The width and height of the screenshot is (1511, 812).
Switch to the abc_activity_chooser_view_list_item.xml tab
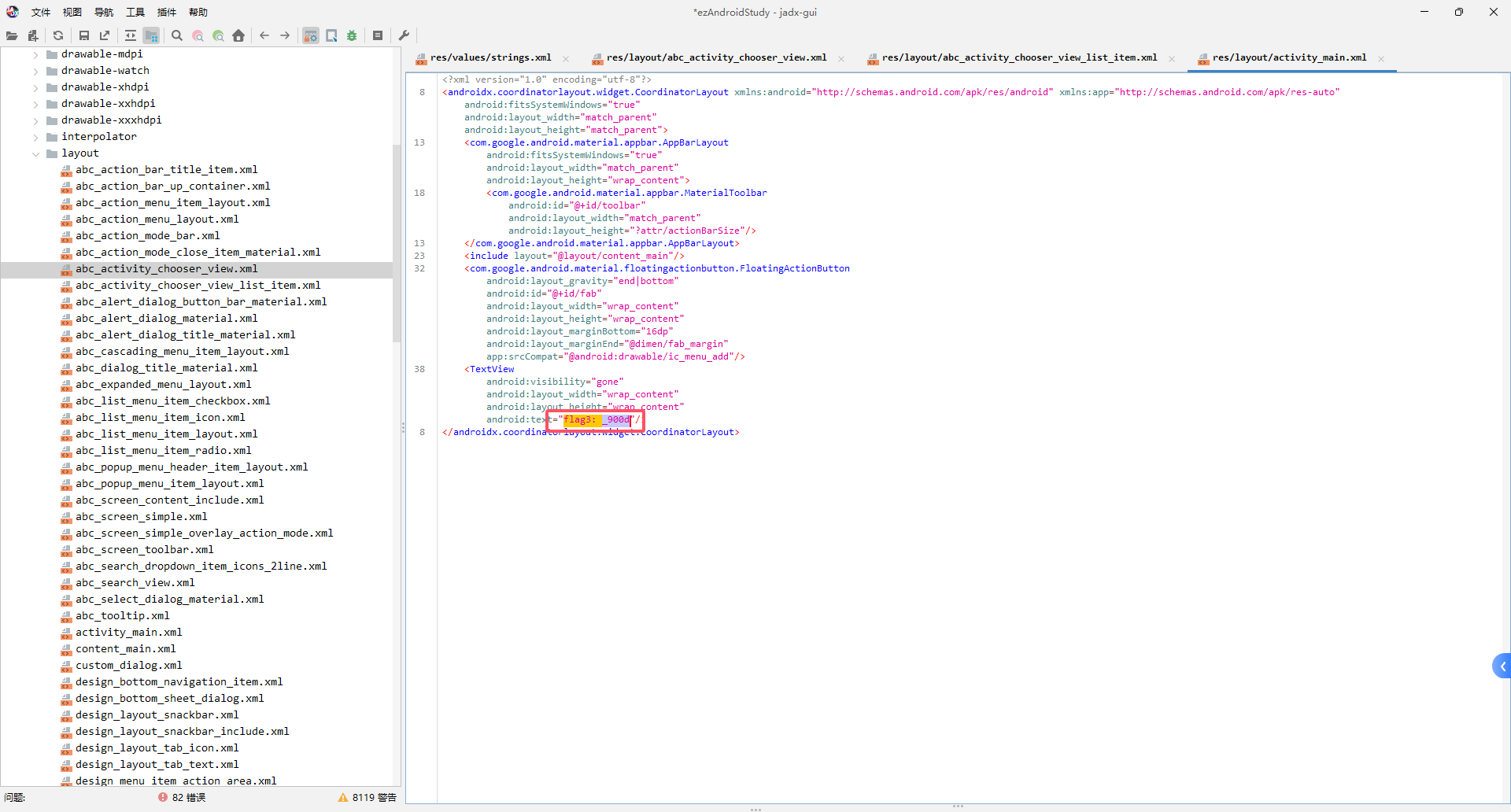coord(1019,57)
